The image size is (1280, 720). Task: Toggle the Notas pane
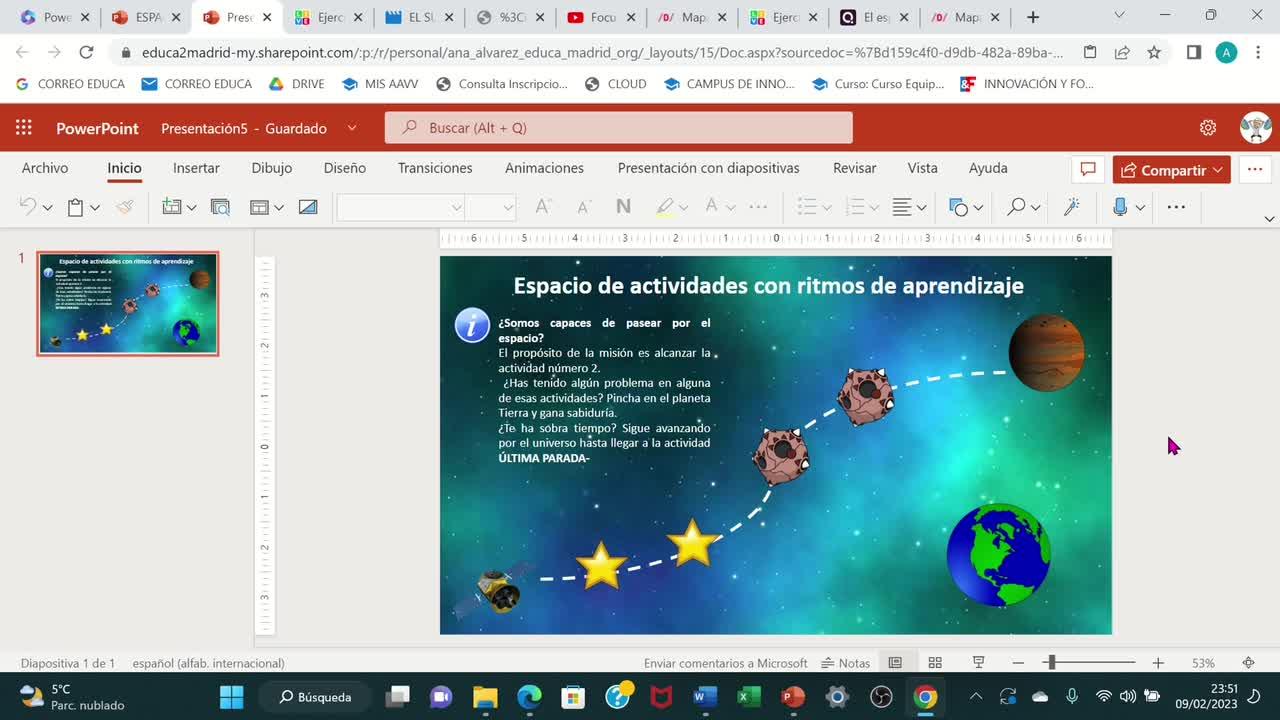click(846, 663)
